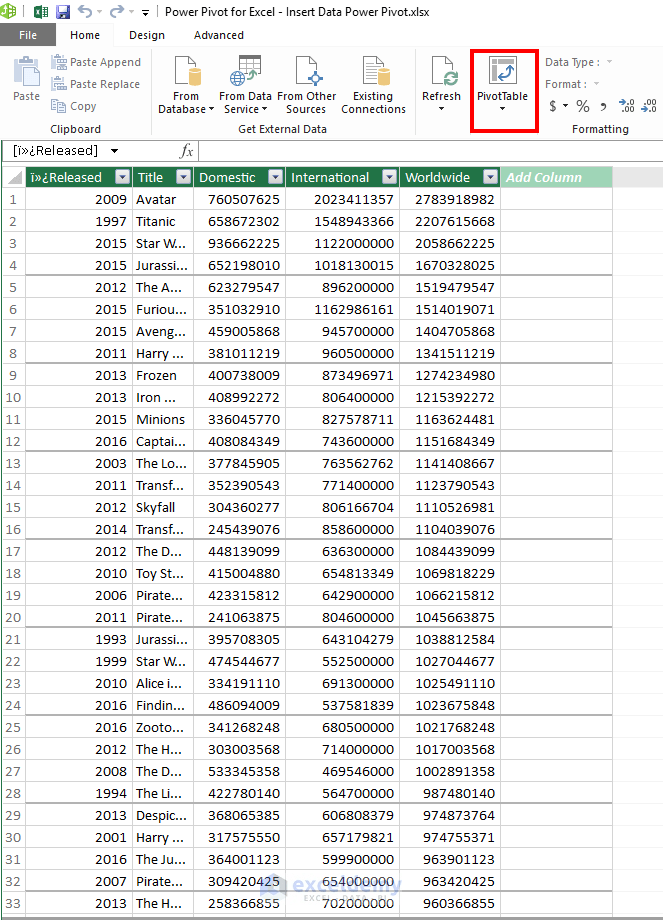Click the Minions title cell

(x=163, y=420)
